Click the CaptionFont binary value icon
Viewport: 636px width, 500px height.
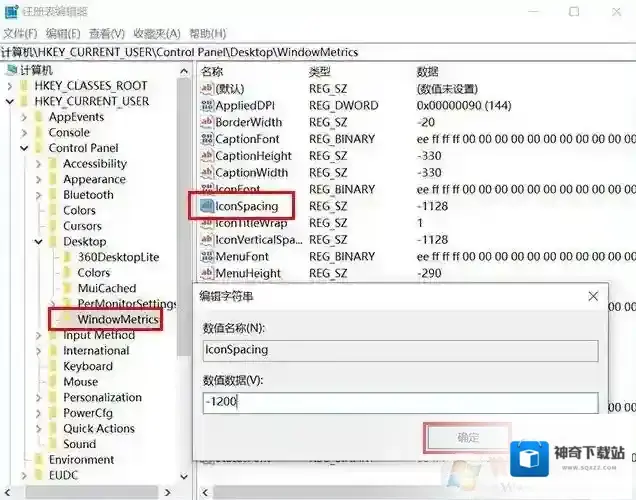point(207,139)
